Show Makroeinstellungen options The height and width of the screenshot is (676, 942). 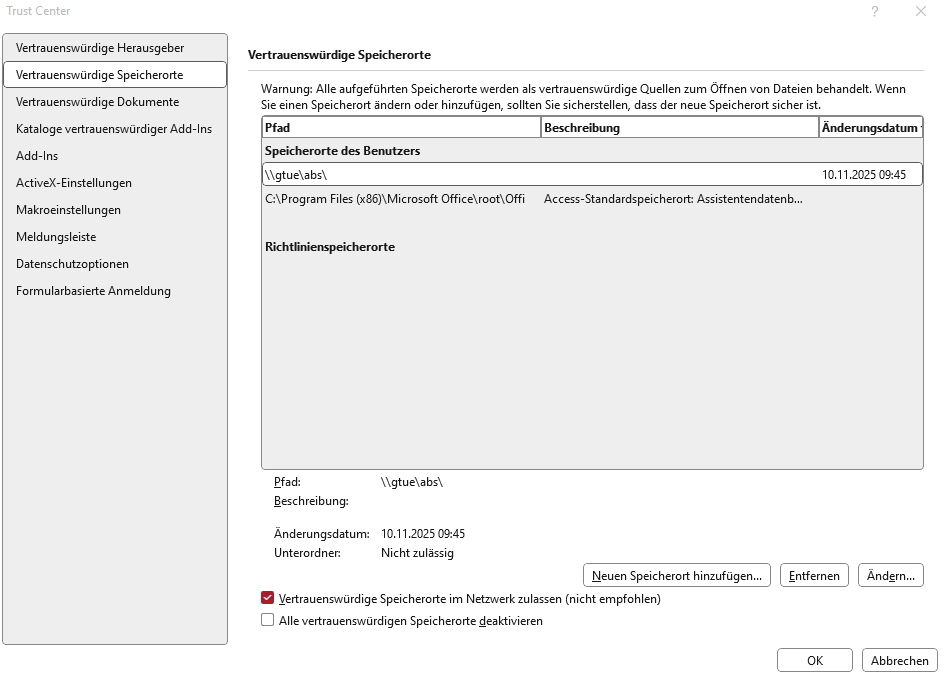pyautogui.click(x=68, y=210)
